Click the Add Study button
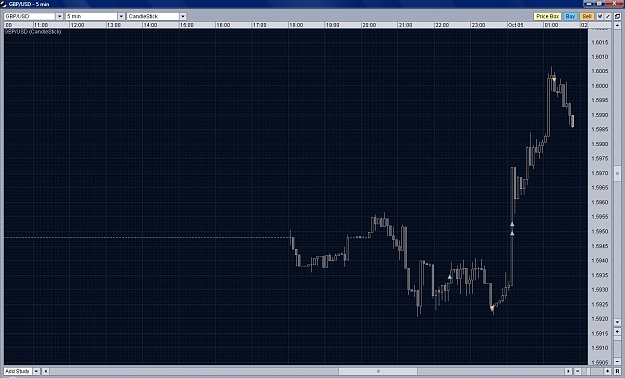This screenshot has height=378, width=625. [x=18, y=371]
